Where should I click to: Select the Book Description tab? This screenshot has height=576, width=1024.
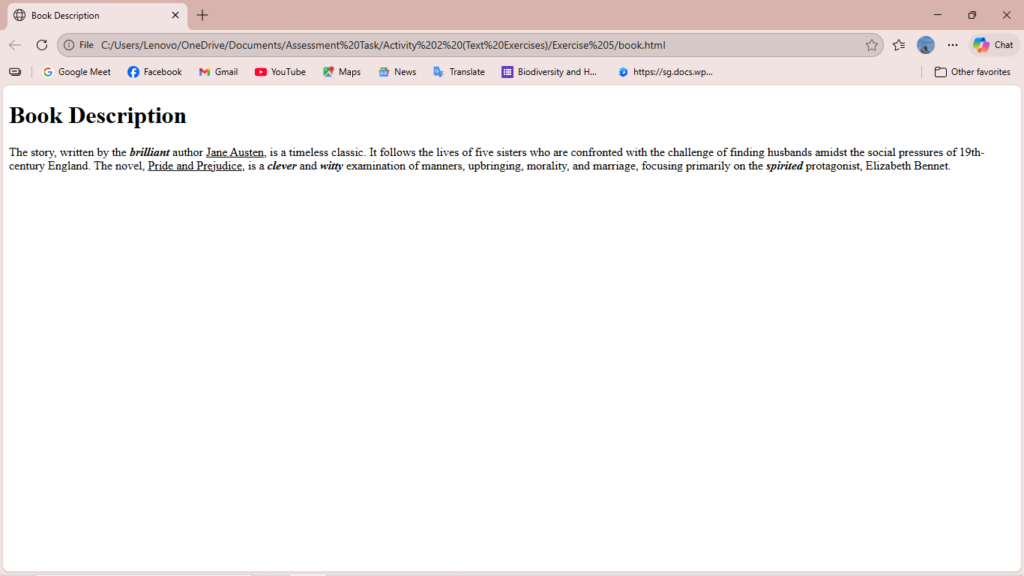[90, 15]
